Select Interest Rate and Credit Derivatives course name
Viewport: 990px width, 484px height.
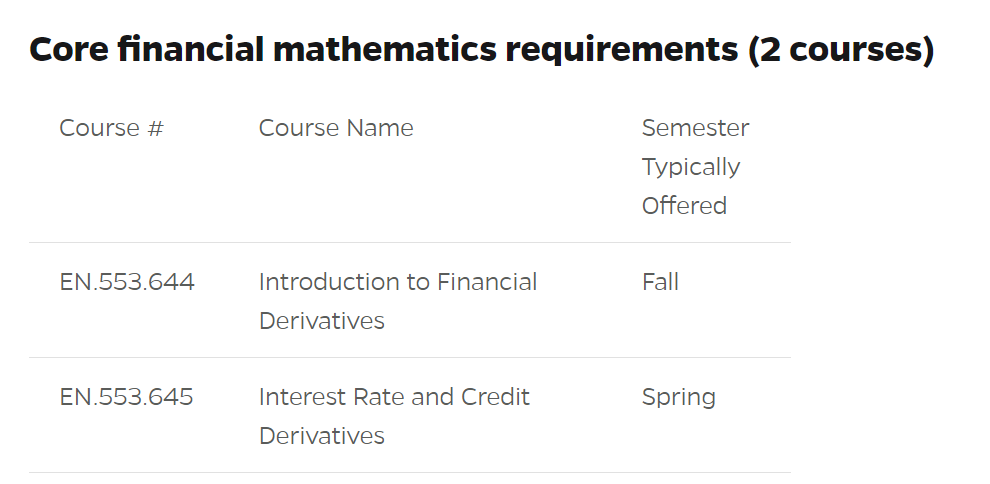pos(394,416)
